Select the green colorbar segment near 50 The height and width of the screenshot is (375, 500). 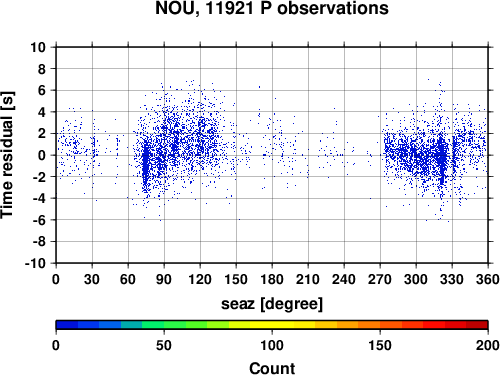pyautogui.click(x=153, y=325)
